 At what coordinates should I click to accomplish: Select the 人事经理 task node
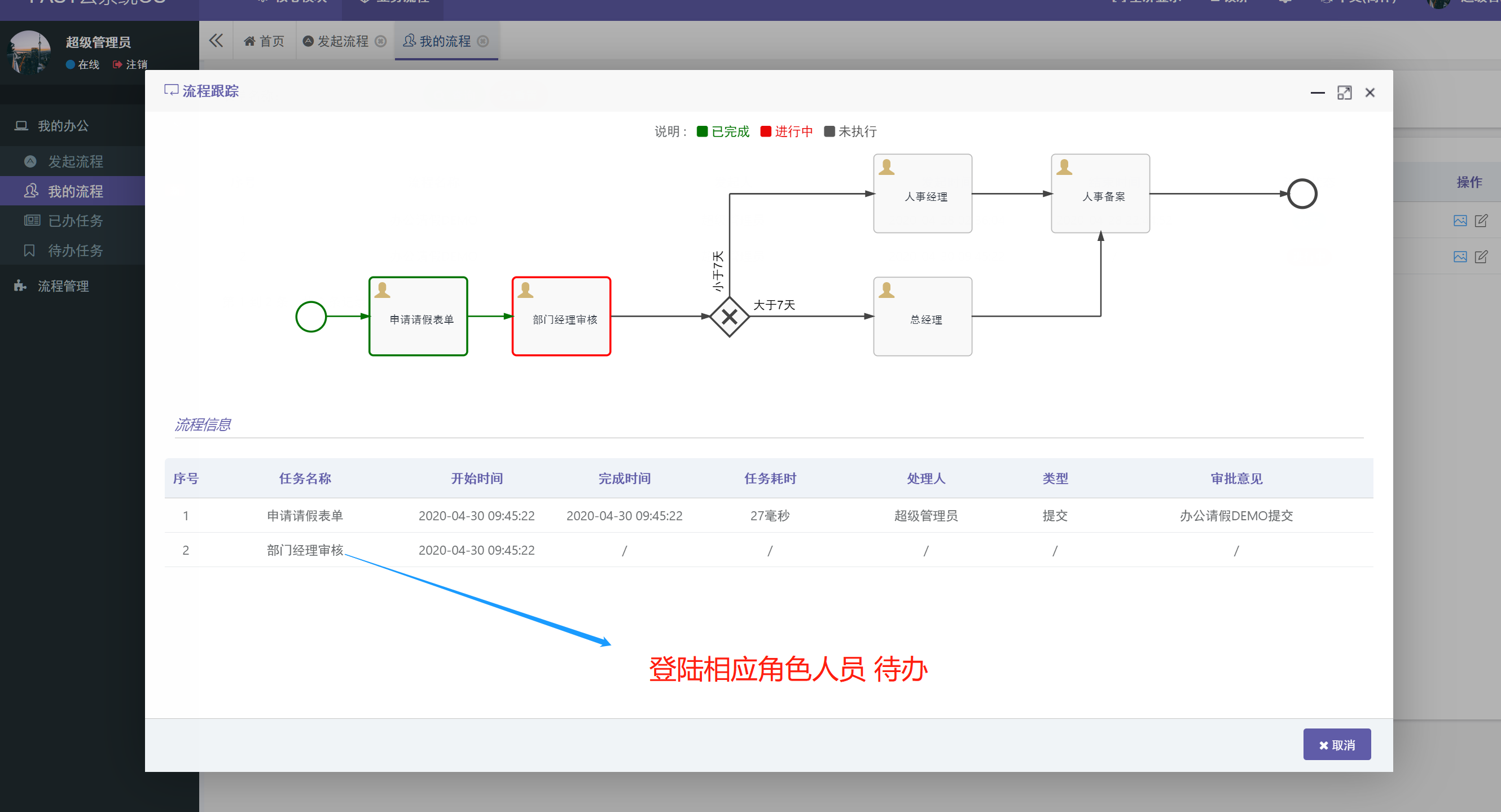coord(923,194)
